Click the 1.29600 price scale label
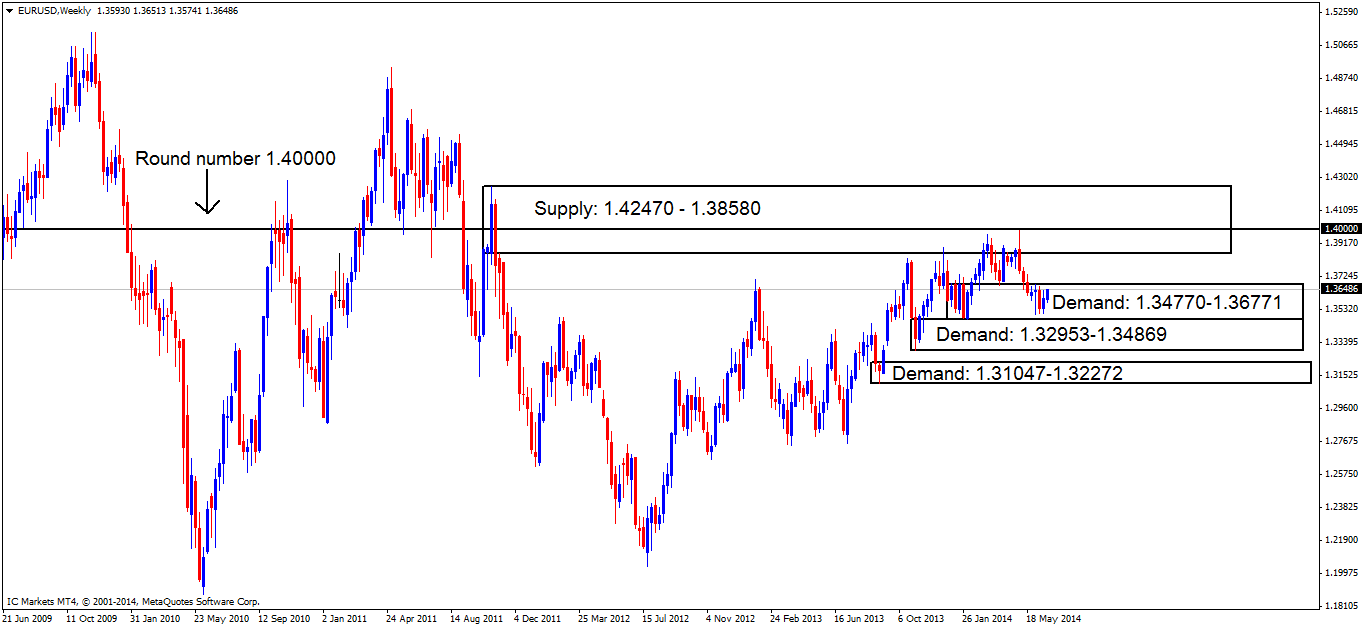 [1340, 407]
